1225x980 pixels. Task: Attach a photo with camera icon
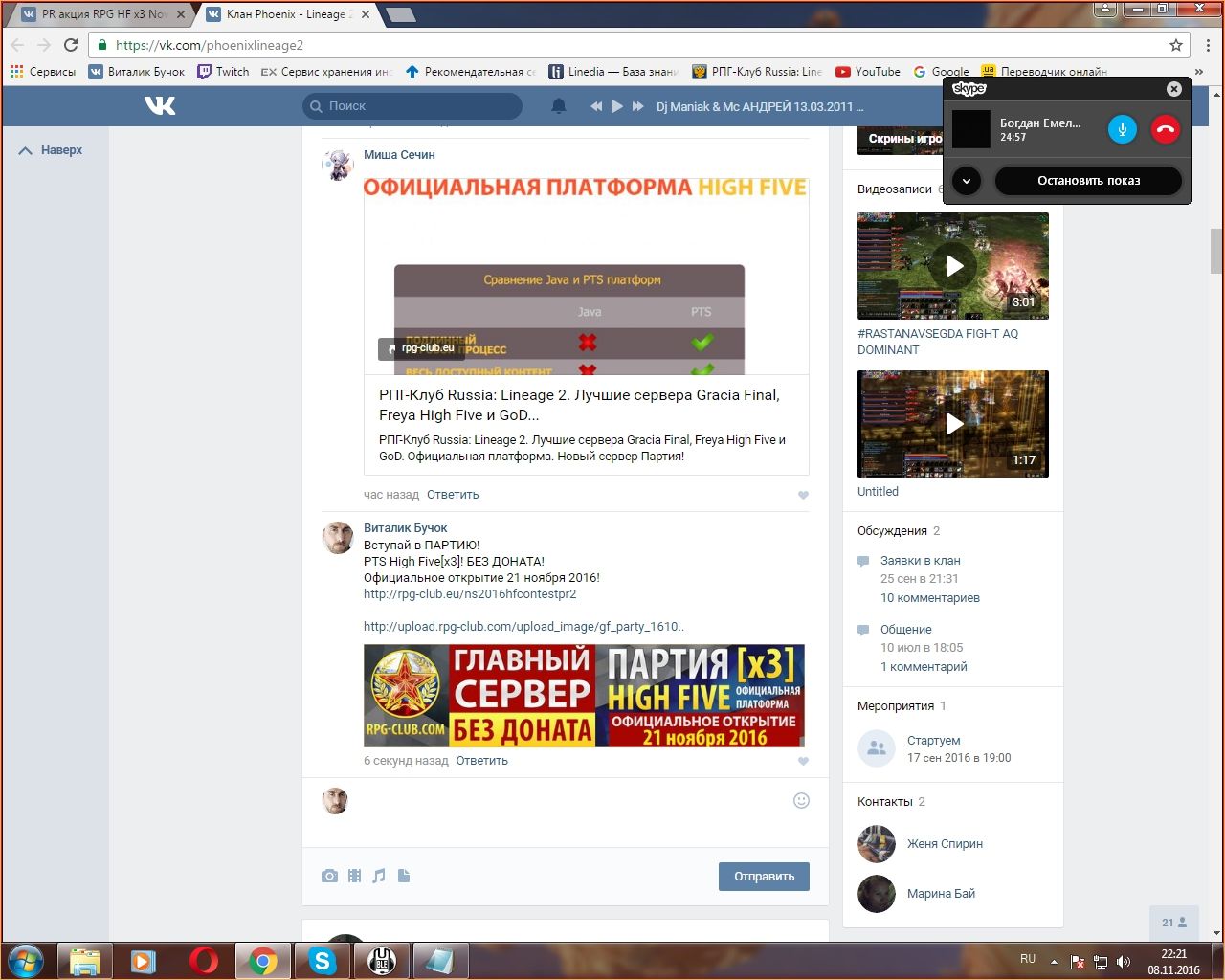(329, 876)
